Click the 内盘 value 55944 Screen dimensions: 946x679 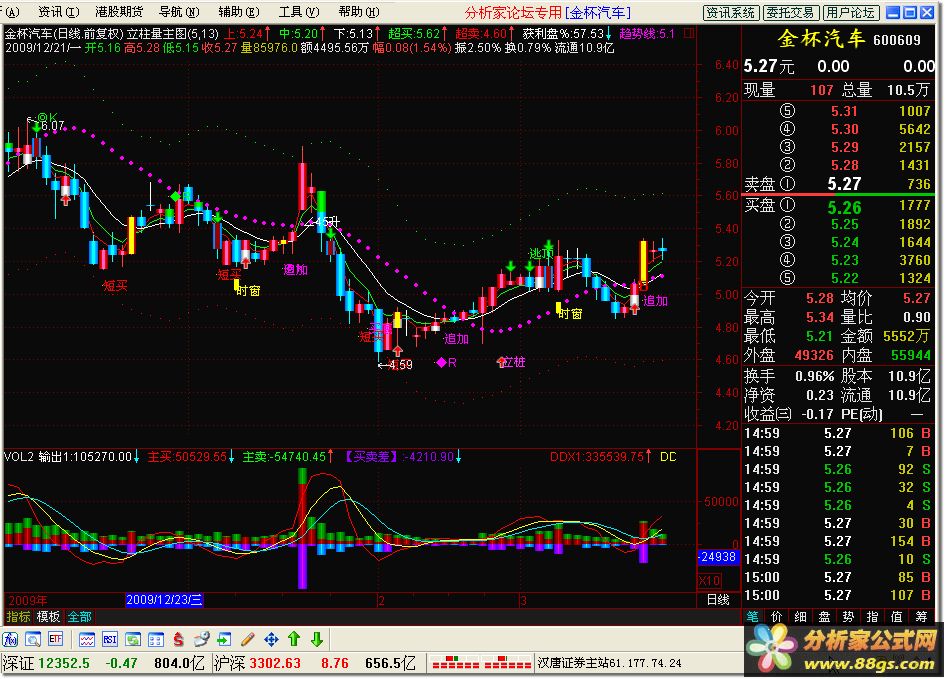tap(911, 355)
